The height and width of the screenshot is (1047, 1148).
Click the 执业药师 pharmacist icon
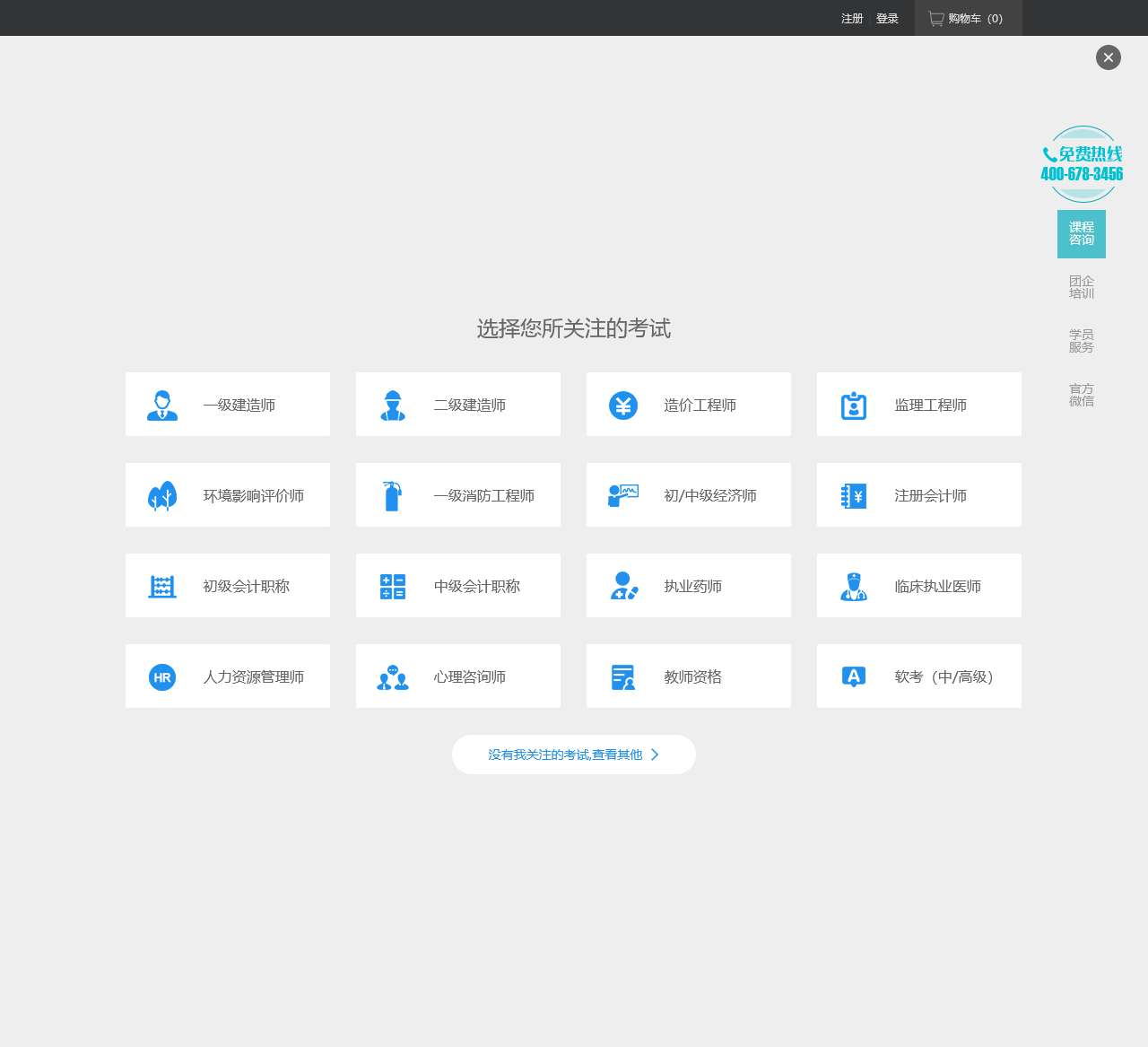click(x=623, y=587)
